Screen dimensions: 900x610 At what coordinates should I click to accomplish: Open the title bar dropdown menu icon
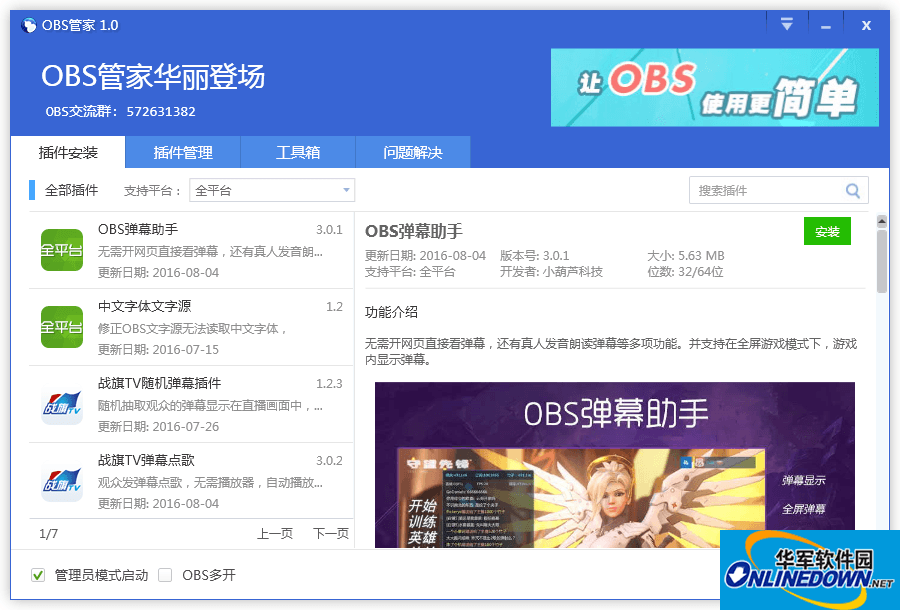pyautogui.click(x=786, y=25)
